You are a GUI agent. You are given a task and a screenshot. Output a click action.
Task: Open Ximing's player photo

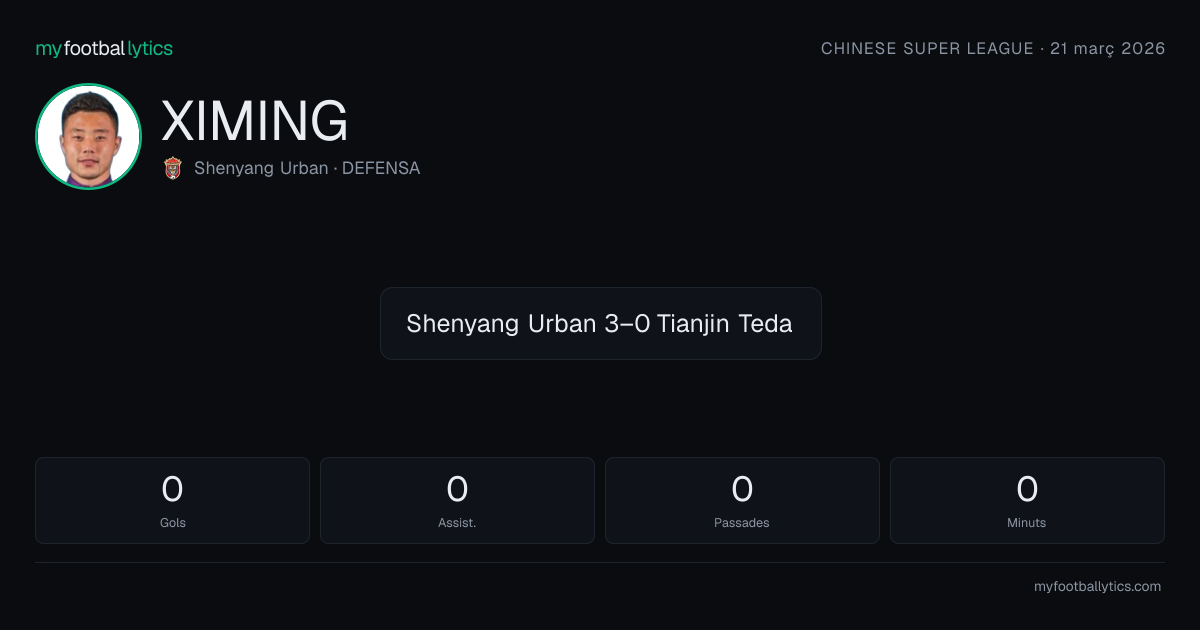coord(88,137)
